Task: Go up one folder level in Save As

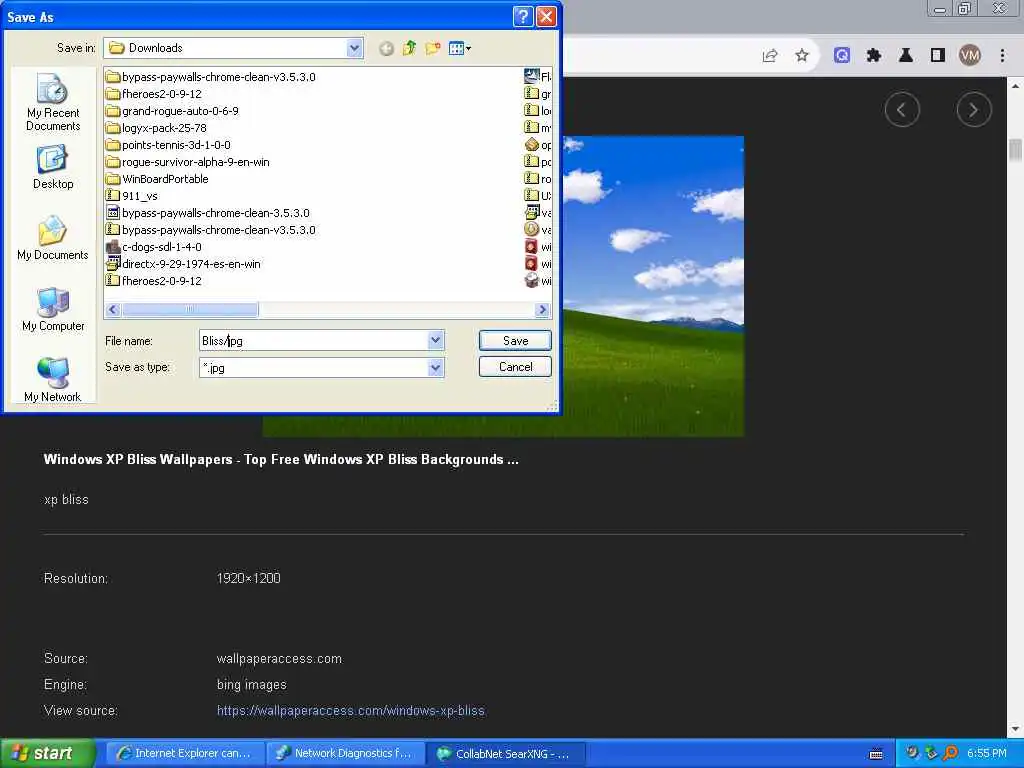Action: coord(409,48)
